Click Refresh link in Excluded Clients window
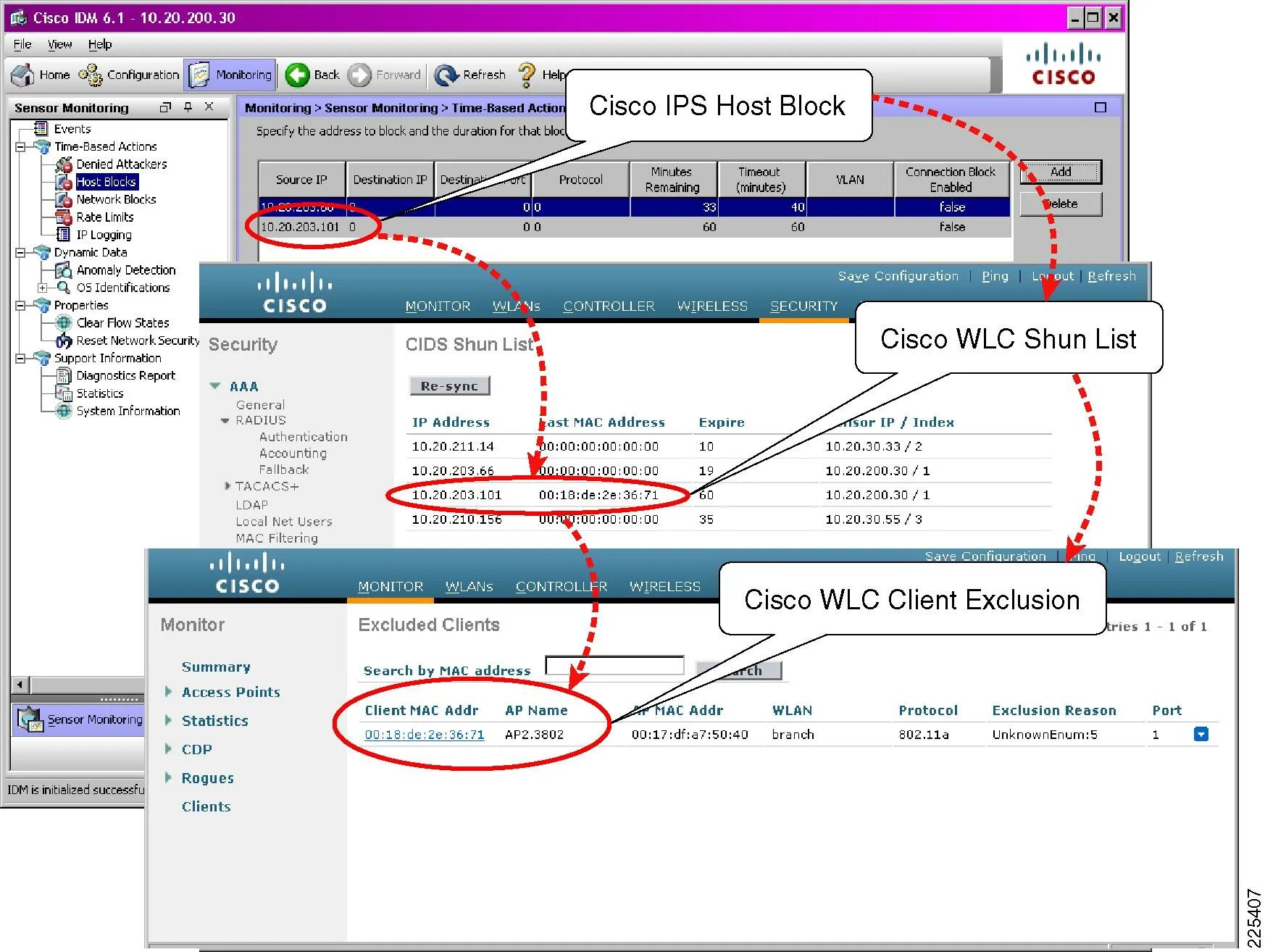The width and height of the screenshot is (1265, 952). [1198, 556]
